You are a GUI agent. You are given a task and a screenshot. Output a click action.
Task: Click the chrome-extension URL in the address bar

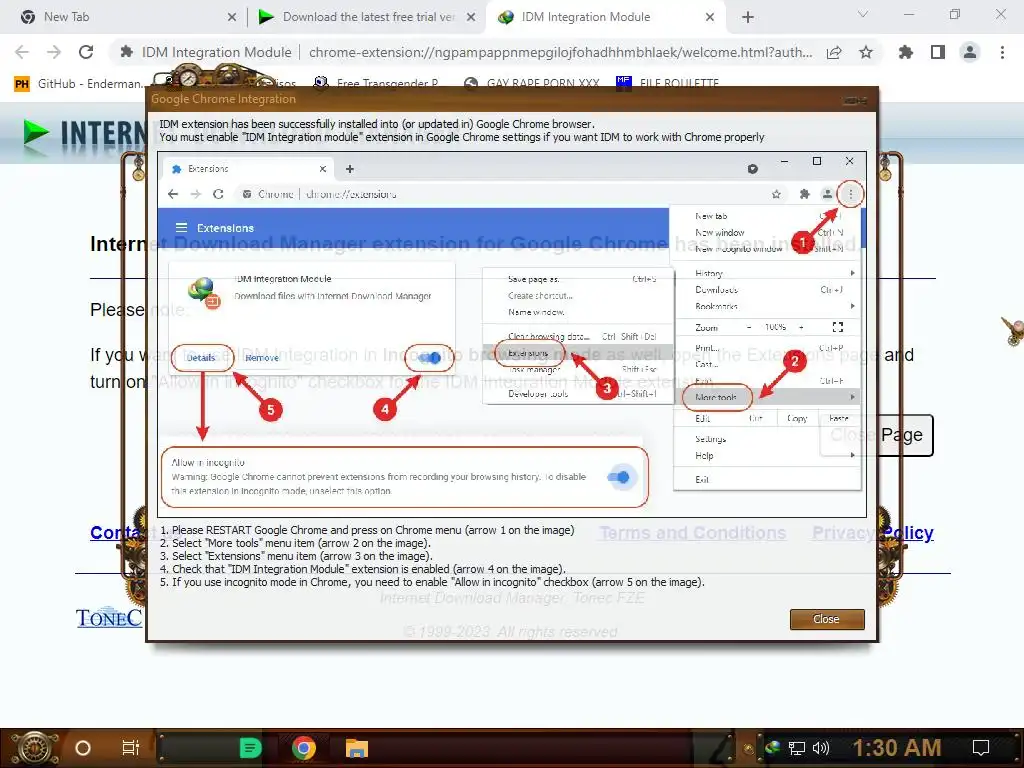click(560, 52)
